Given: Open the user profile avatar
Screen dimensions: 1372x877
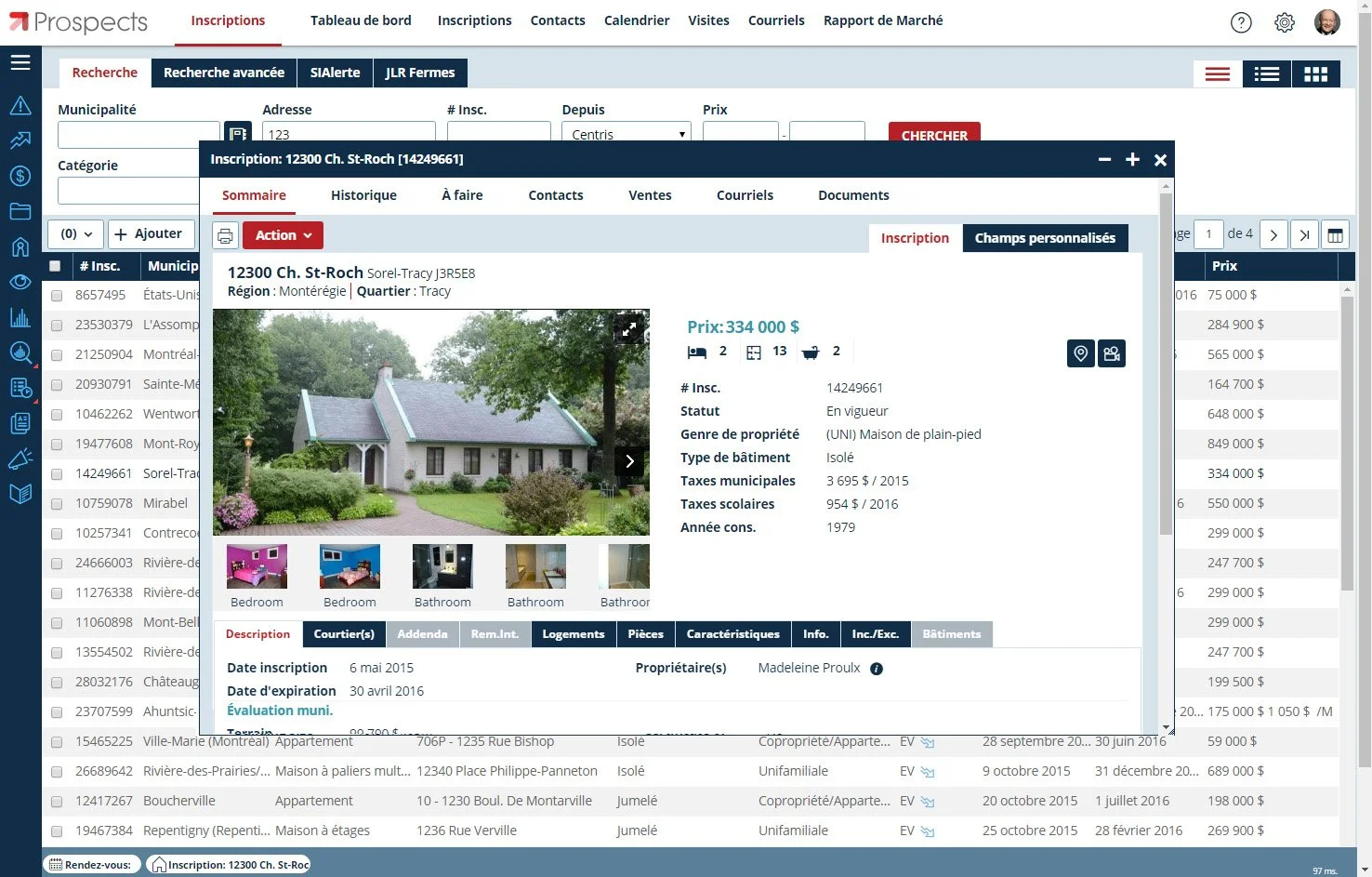Looking at the screenshot, I should click(1327, 22).
